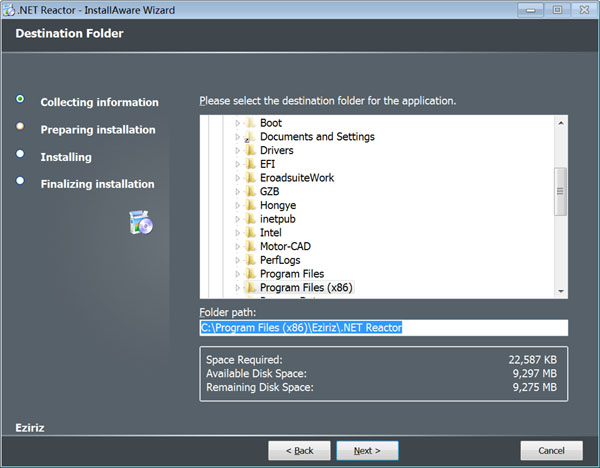Expand the Motor-CAD folder node
The height and width of the screenshot is (468, 600).
(237, 247)
